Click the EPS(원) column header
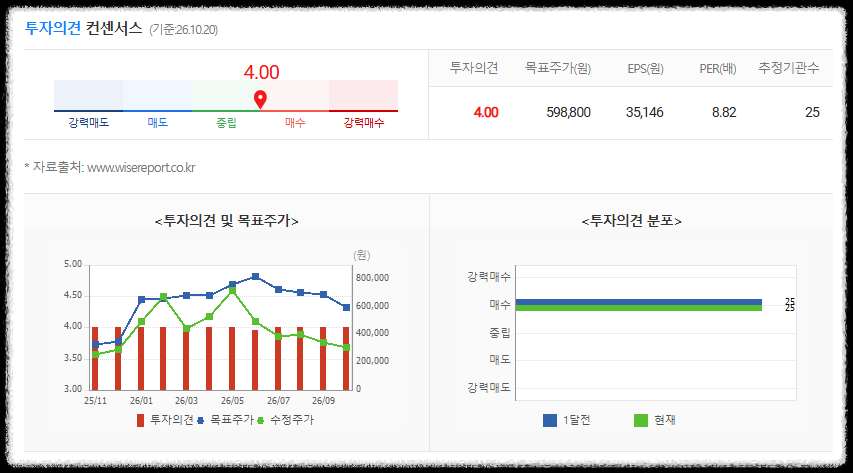 click(645, 68)
